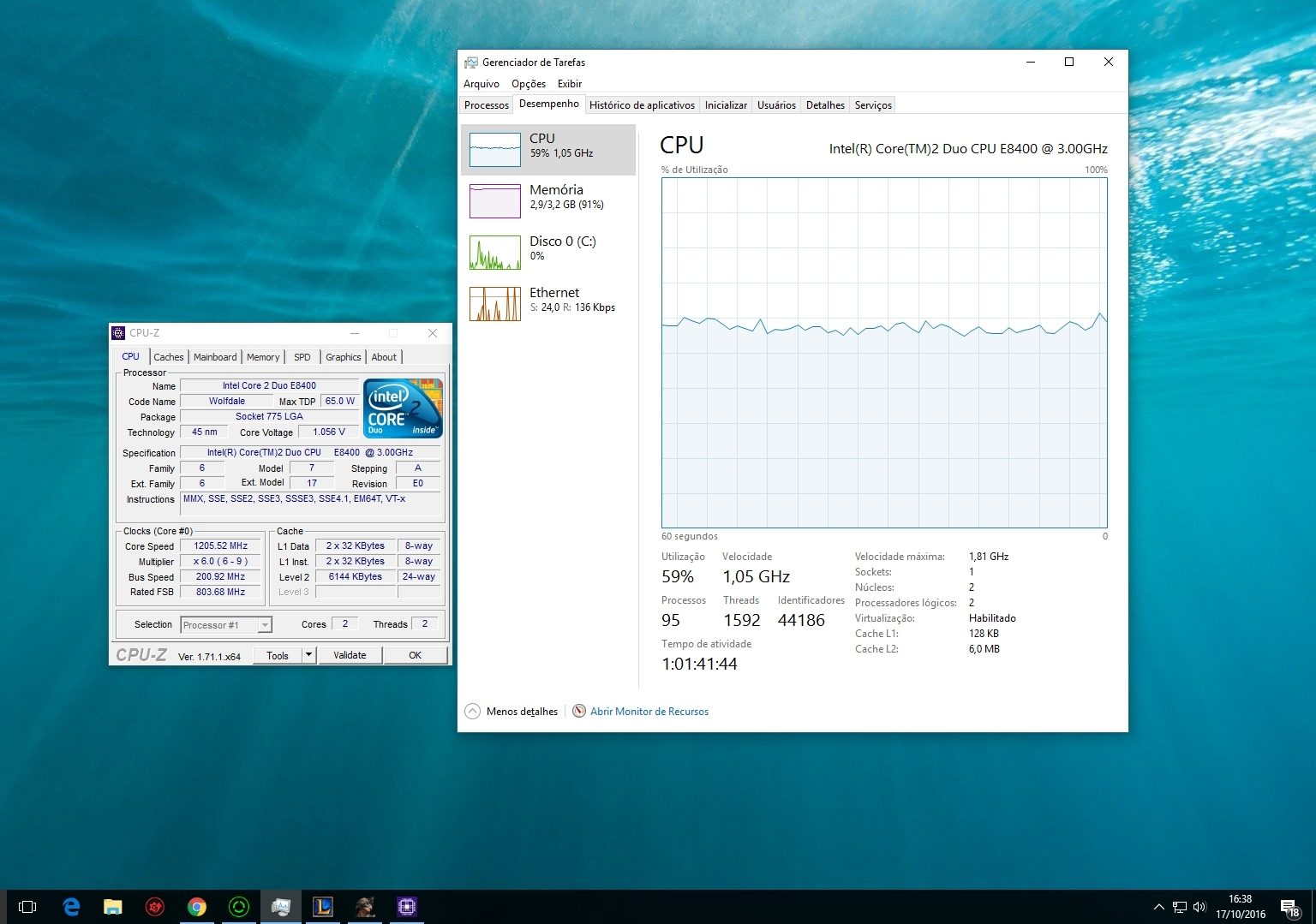Image resolution: width=1316 pixels, height=924 pixels.
Task: Switch to Google Chrome in taskbar
Action: coord(197,907)
